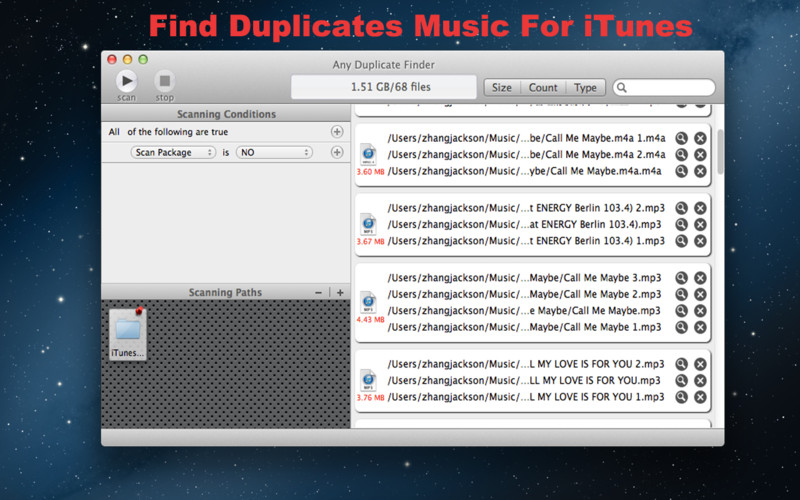Stop the scan with the stop button

(164, 81)
